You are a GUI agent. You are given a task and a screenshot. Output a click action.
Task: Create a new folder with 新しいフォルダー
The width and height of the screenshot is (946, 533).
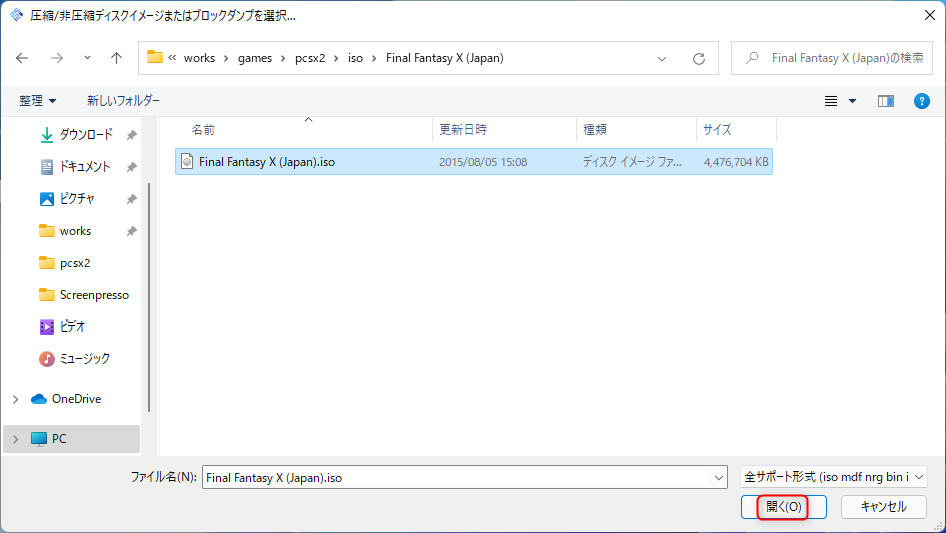pyautogui.click(x=123, y=101)
